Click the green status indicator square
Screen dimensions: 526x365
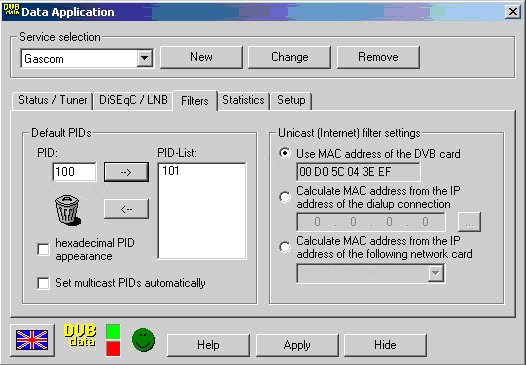113,332
